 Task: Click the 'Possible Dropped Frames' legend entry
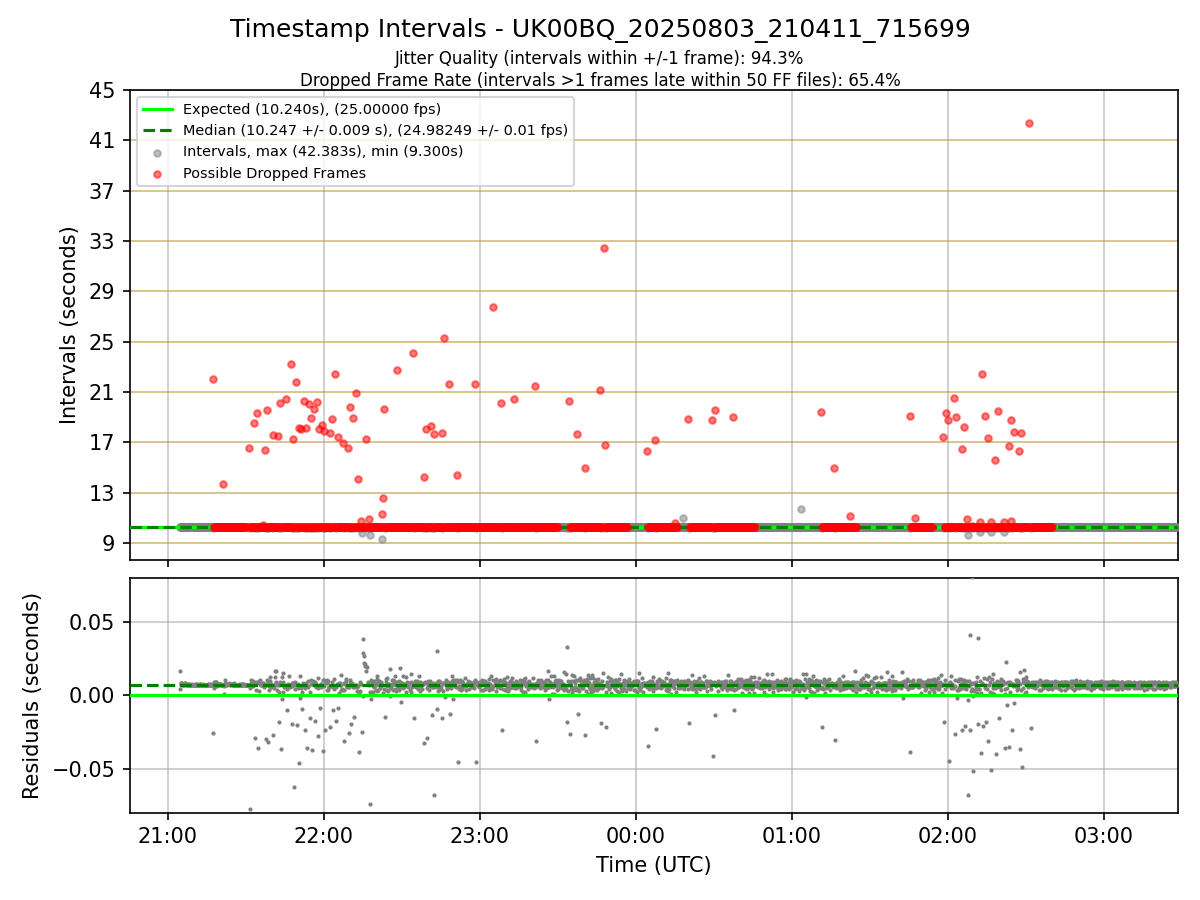274,173
